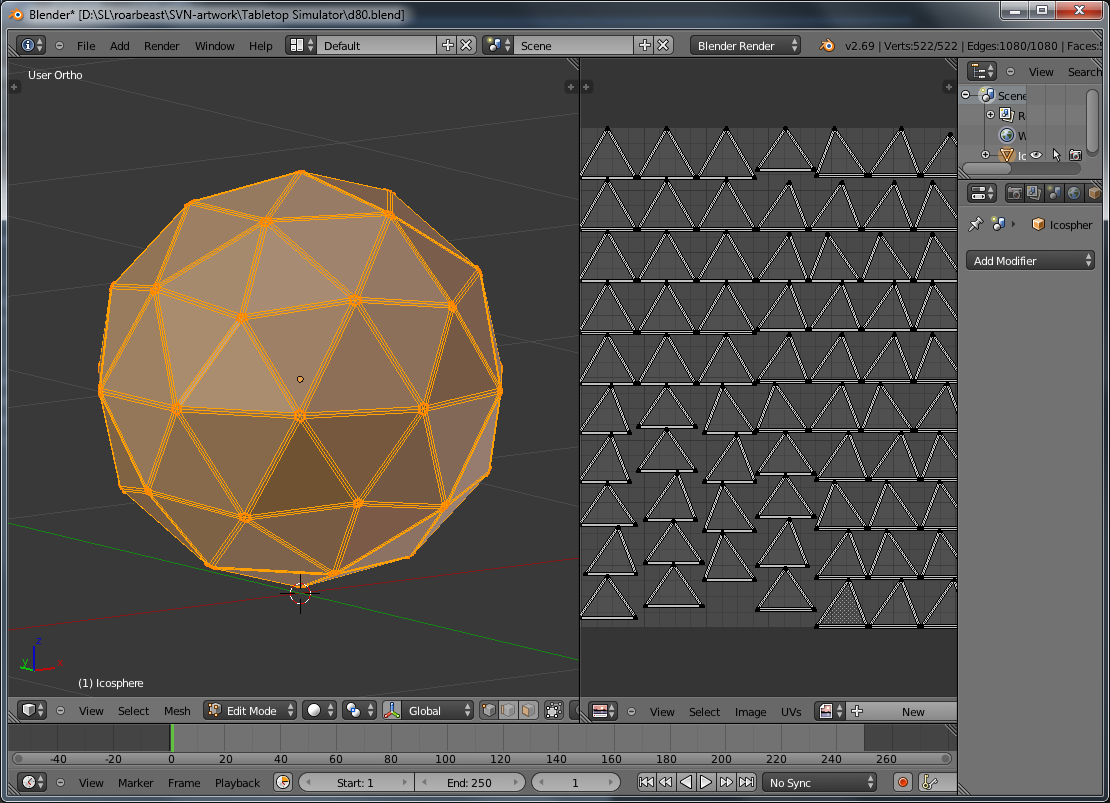This screenshot has height=803, width=1110.
Task: Toggle Icosphere renderability camera icon
Action: point(1075,155)
